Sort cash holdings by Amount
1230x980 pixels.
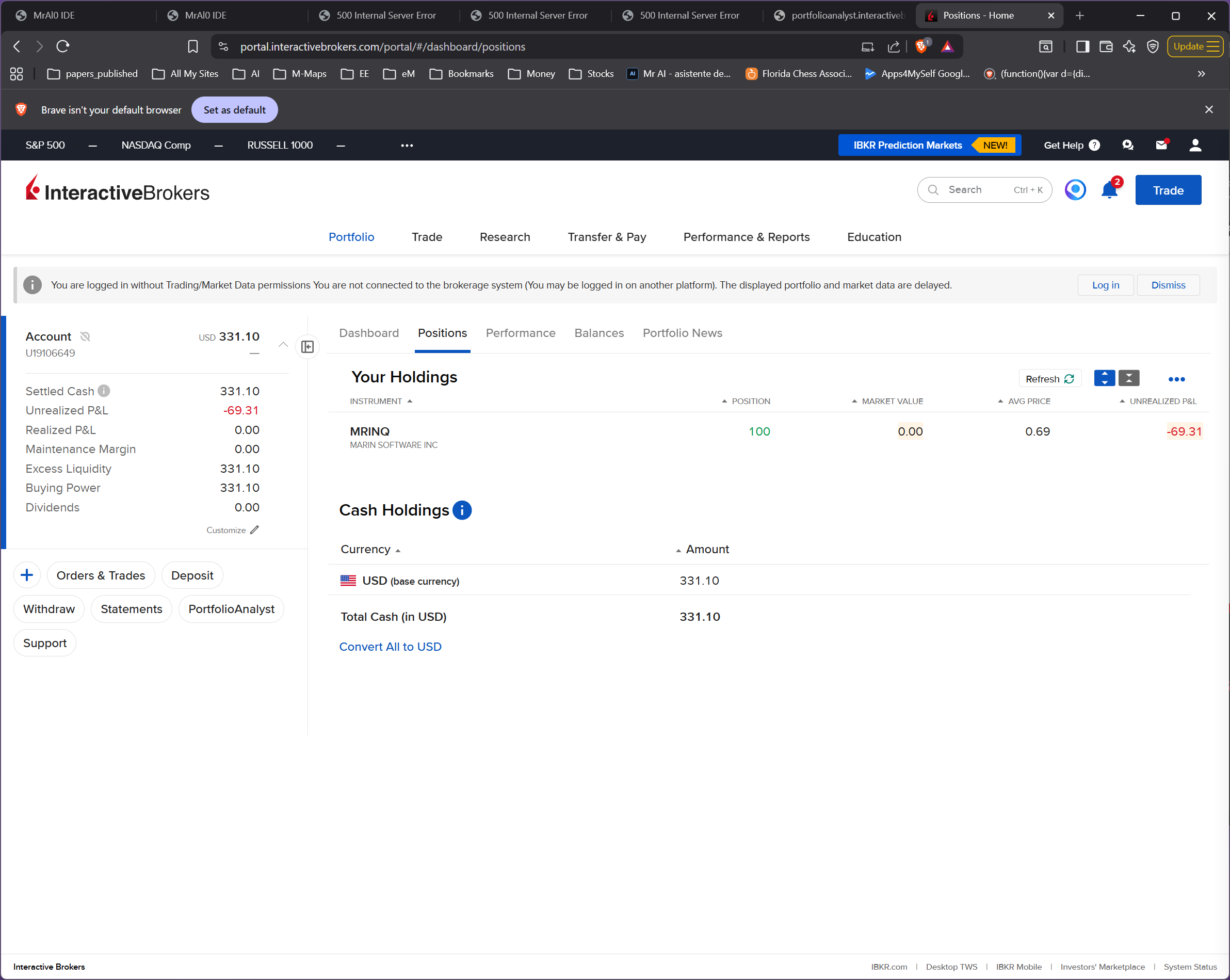pyautogui.click(x=702, y=549)
